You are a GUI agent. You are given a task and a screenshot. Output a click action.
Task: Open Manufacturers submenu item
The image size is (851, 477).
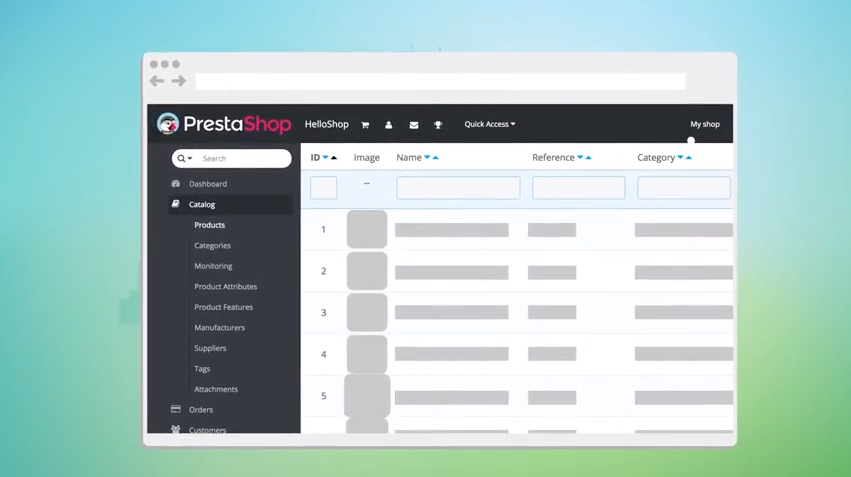tap(219, 328)
